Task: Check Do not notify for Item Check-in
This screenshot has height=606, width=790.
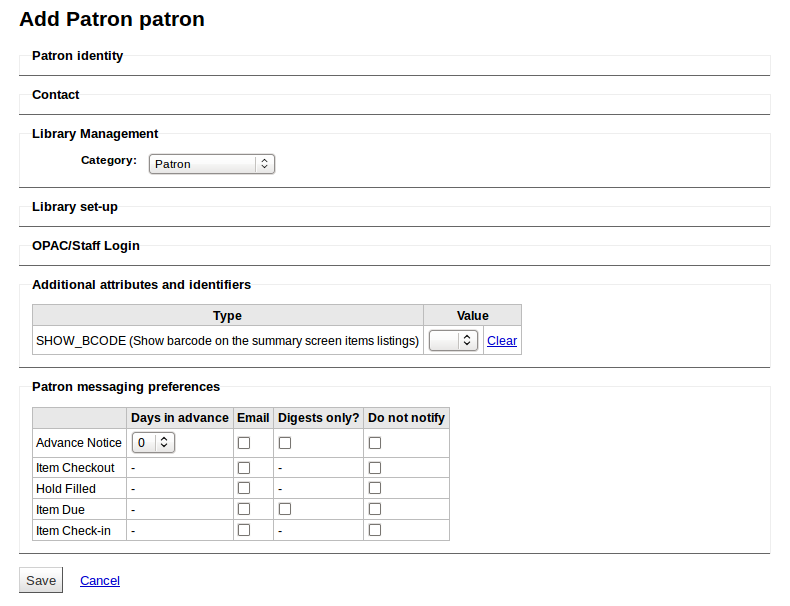Action: click(375, 531)
